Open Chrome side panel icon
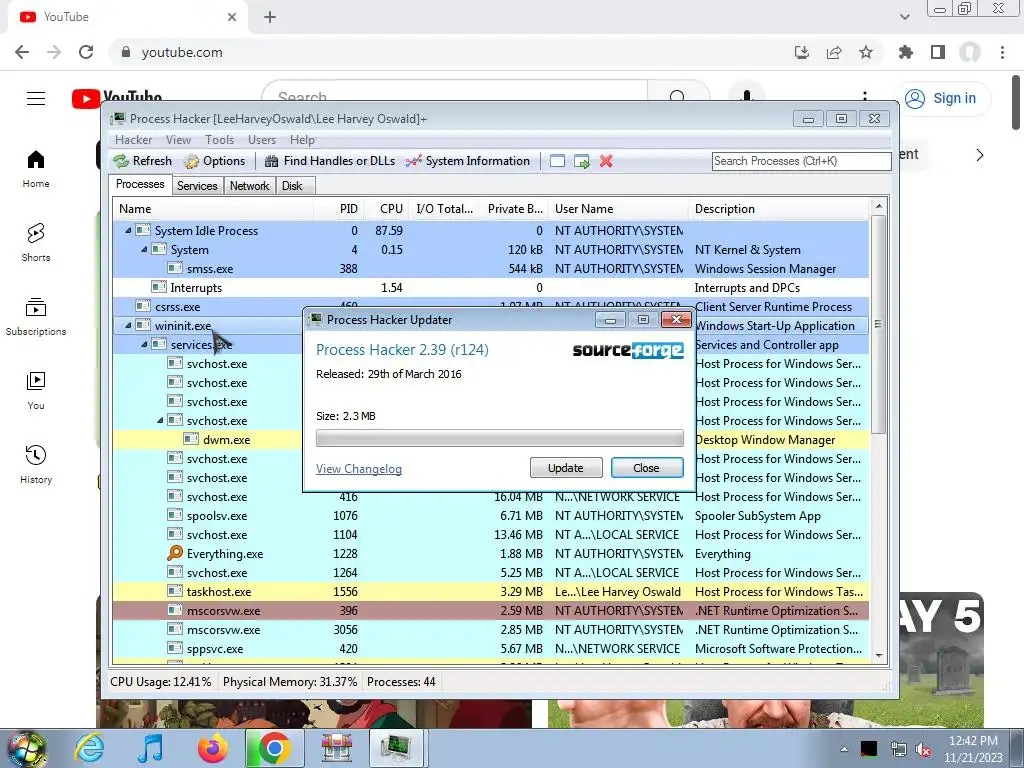Viewport: 1024px width, 768px height. pyautogui.click(x=938, y=52)
